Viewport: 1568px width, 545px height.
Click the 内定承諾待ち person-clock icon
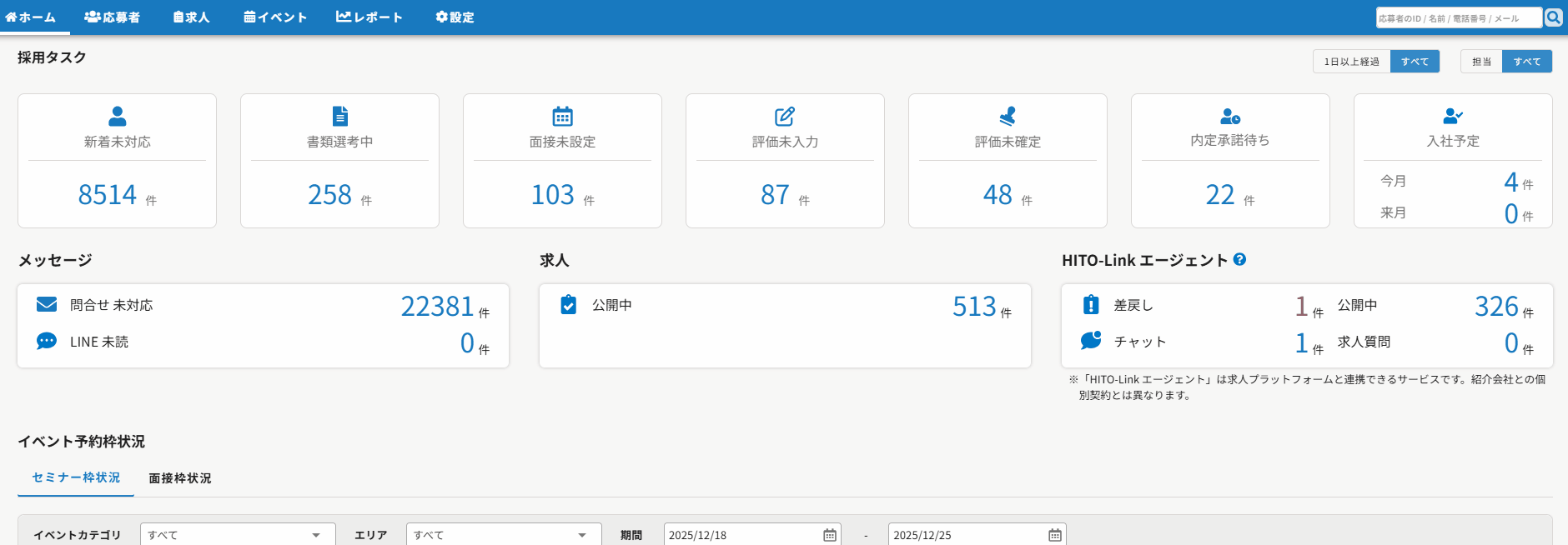click(1230, 116)
